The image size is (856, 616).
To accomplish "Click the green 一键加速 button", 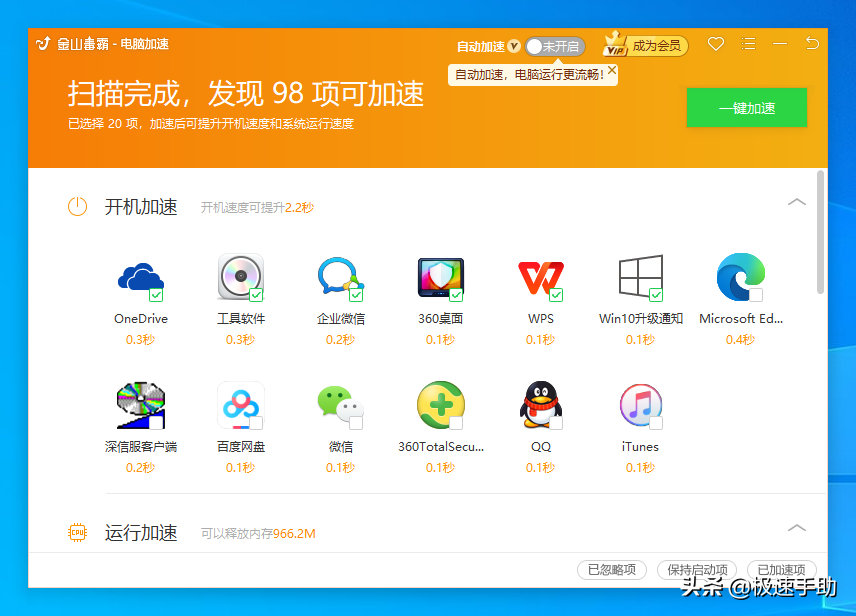I will pyautogui.click(x=746, y=108).
